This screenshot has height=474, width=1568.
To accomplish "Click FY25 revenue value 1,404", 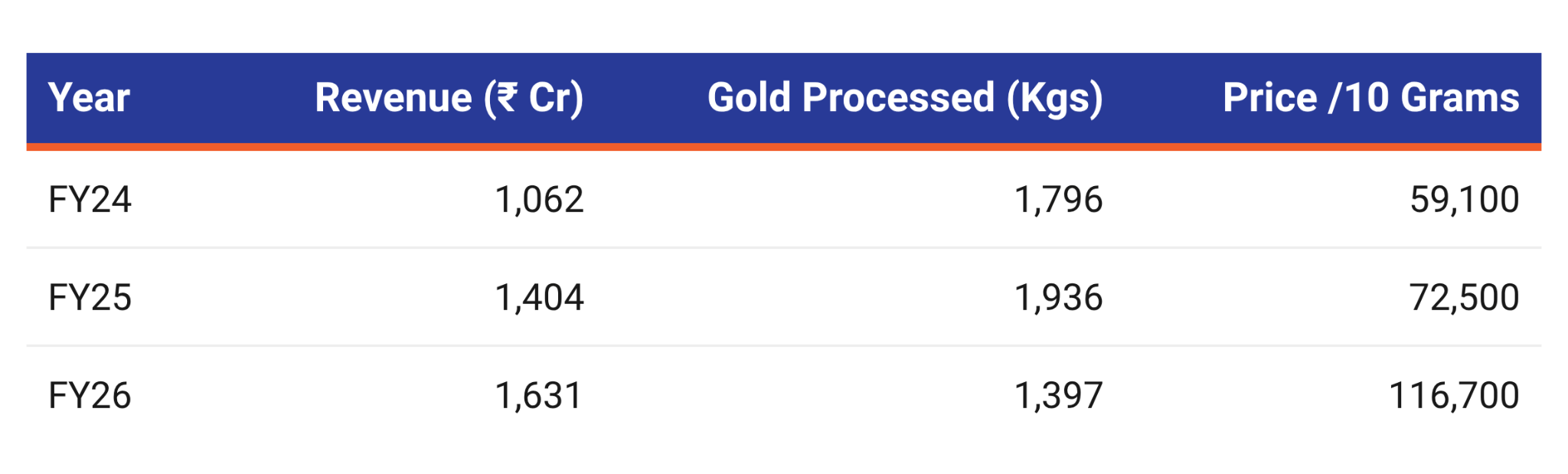I will click(x=540, y=297).
